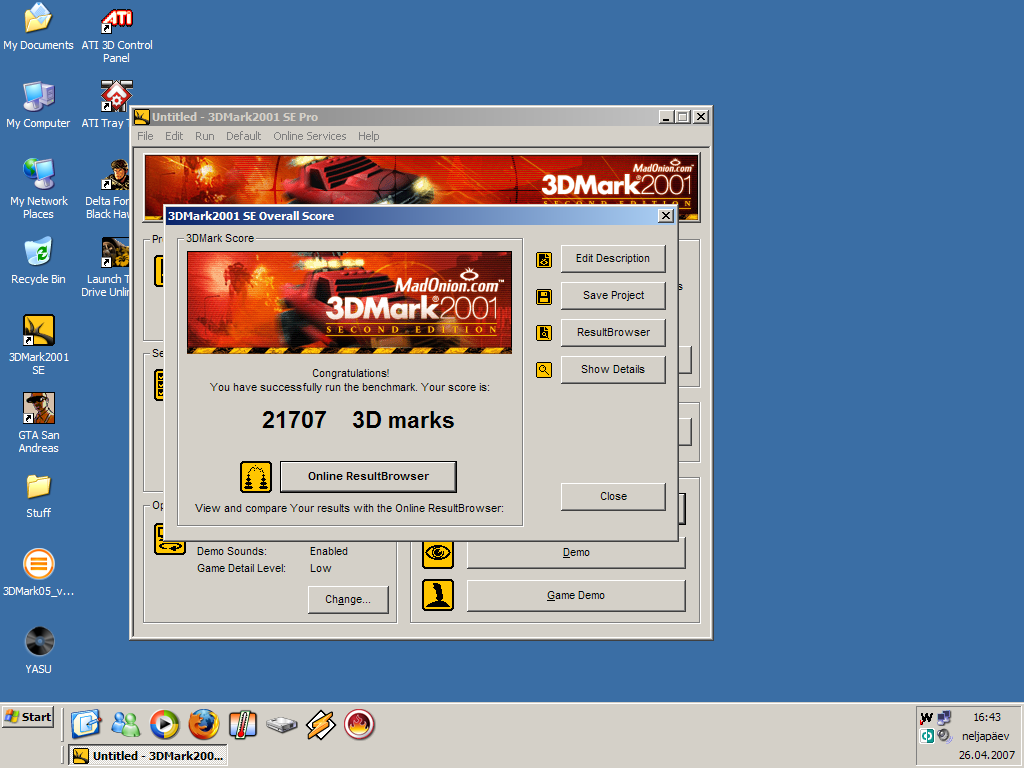The image size is (1024, 768).
Task: Click the Show Details magnifier icon
Action: click(x=544, y=370)
